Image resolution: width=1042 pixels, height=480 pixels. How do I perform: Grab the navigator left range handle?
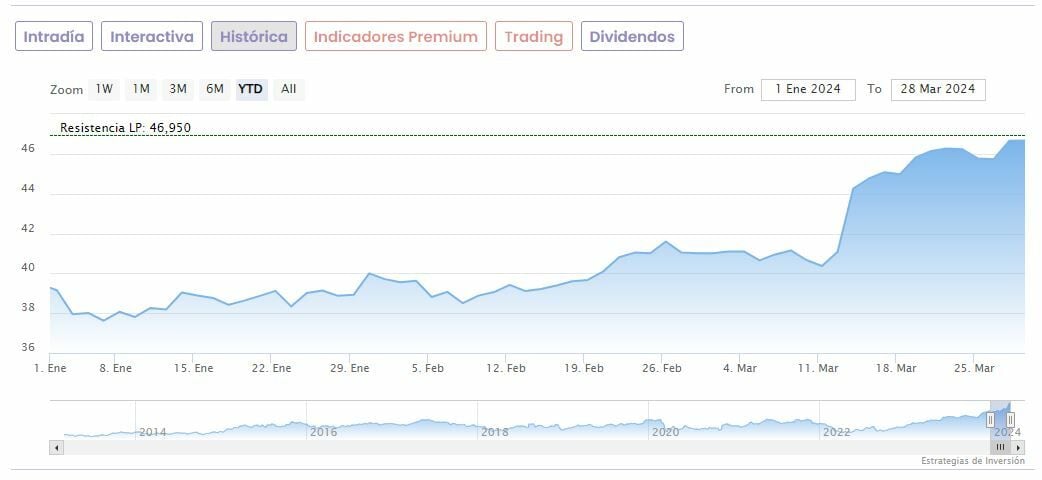(991, 420)
